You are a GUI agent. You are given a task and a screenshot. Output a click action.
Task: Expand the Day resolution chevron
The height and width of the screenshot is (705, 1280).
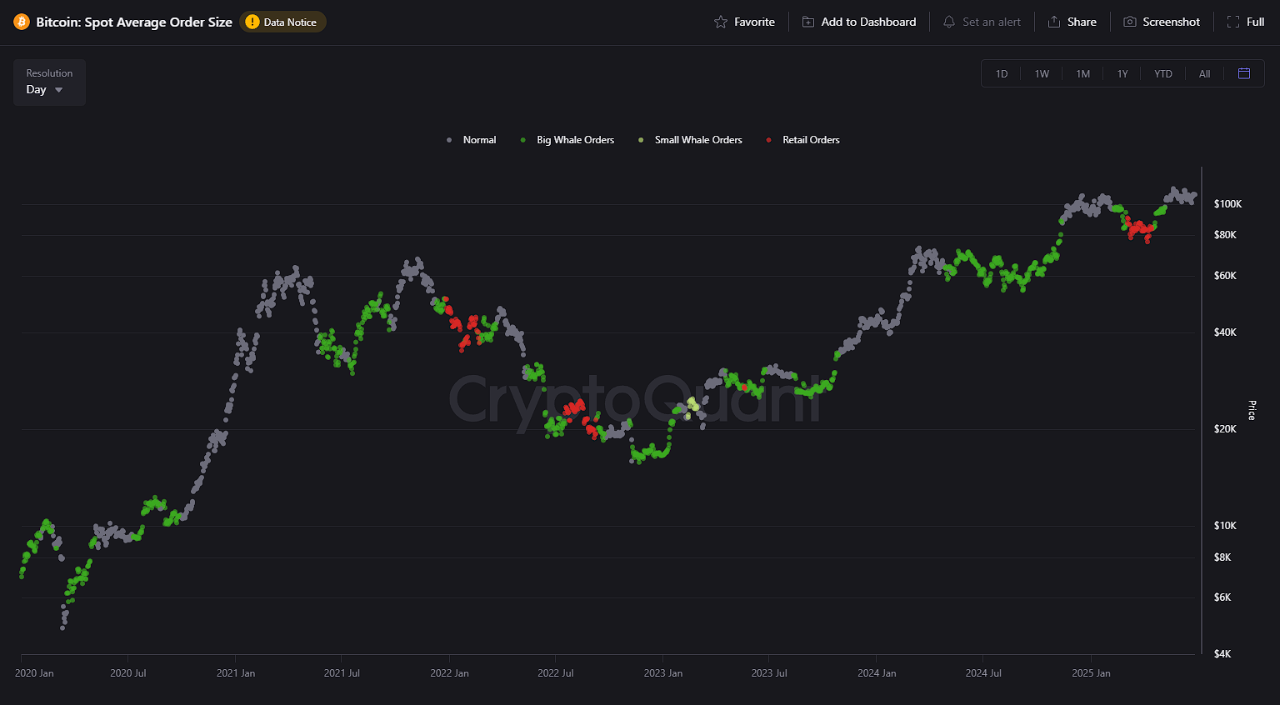(57, 89)
